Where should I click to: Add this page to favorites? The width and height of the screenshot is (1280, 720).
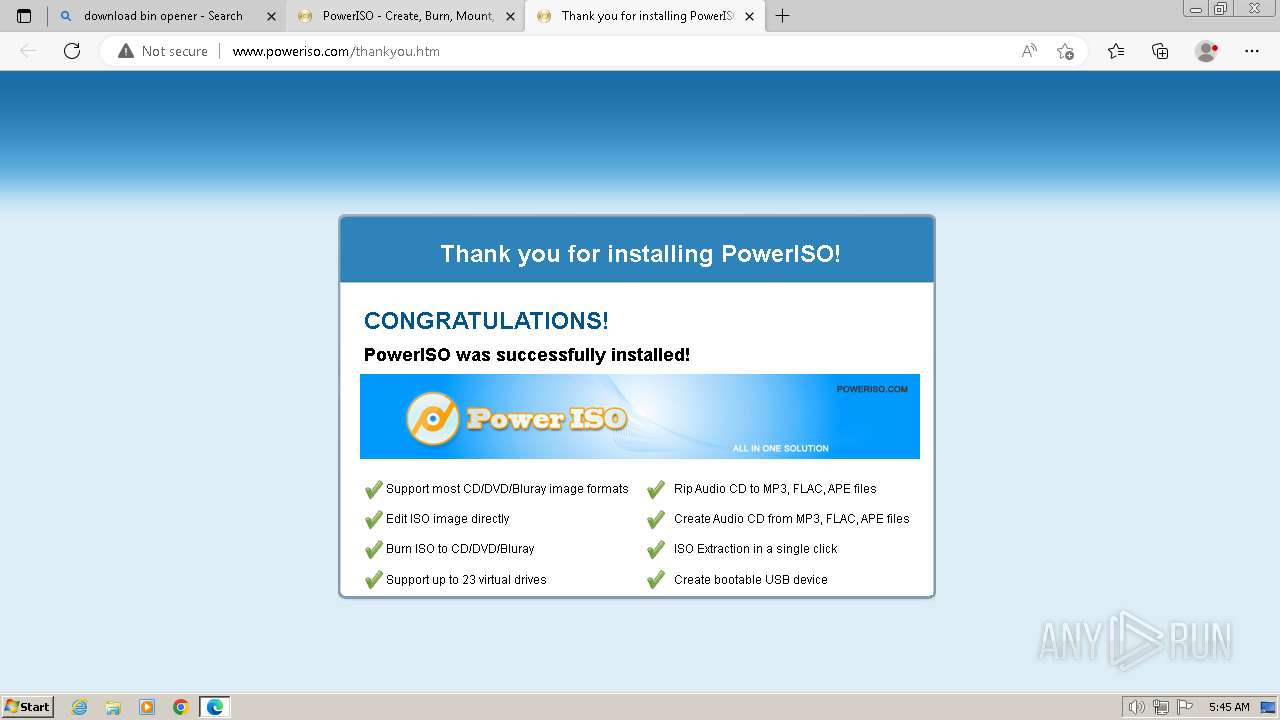click(x=1065, y=51)
